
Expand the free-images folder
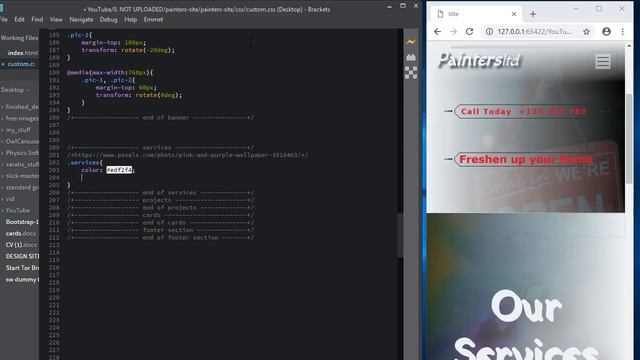point(22,118)
